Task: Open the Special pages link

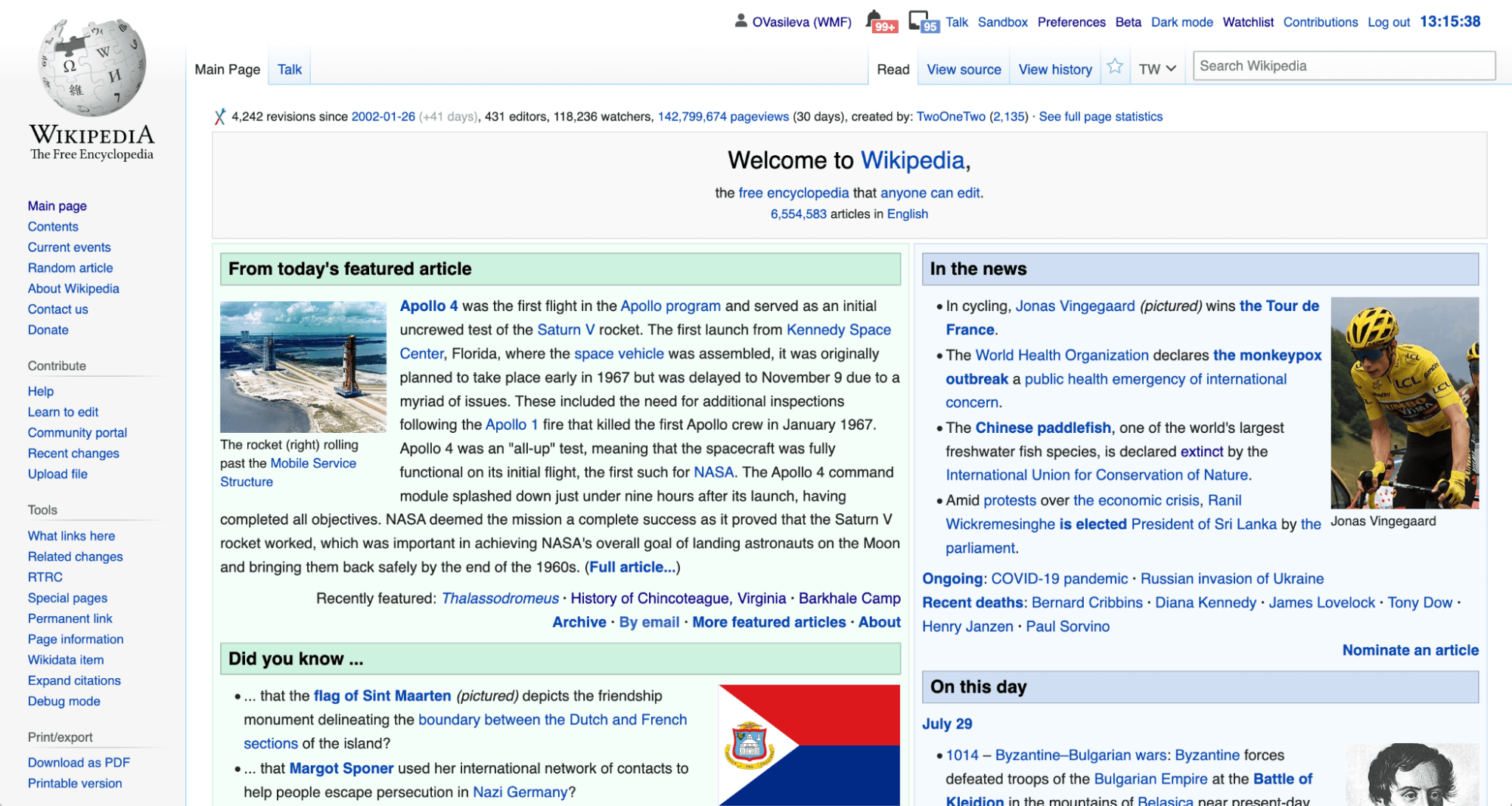Action: pyautogui.click(x=67, y=597)
